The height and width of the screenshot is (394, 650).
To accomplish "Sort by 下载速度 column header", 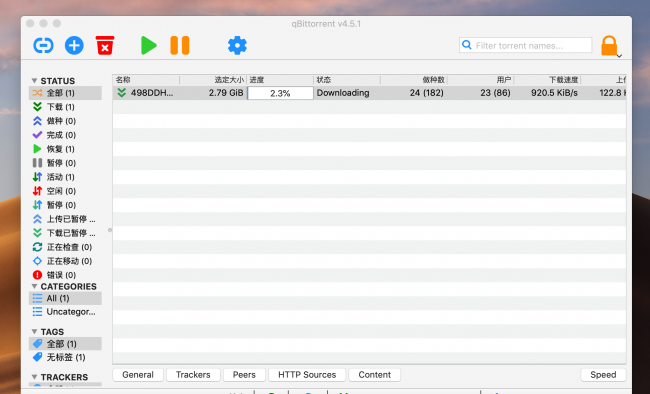I will click(x=548, y=80).
